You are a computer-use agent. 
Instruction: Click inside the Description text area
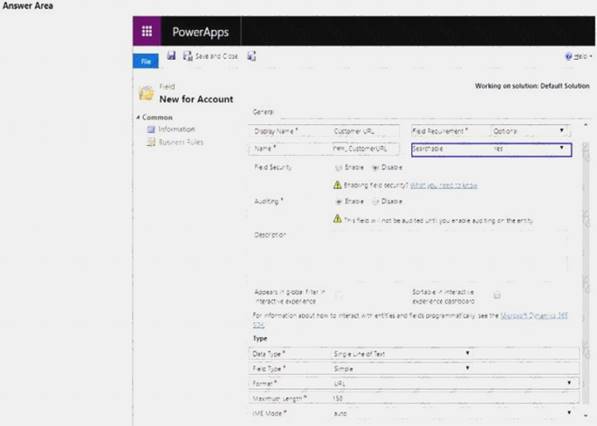449,251
